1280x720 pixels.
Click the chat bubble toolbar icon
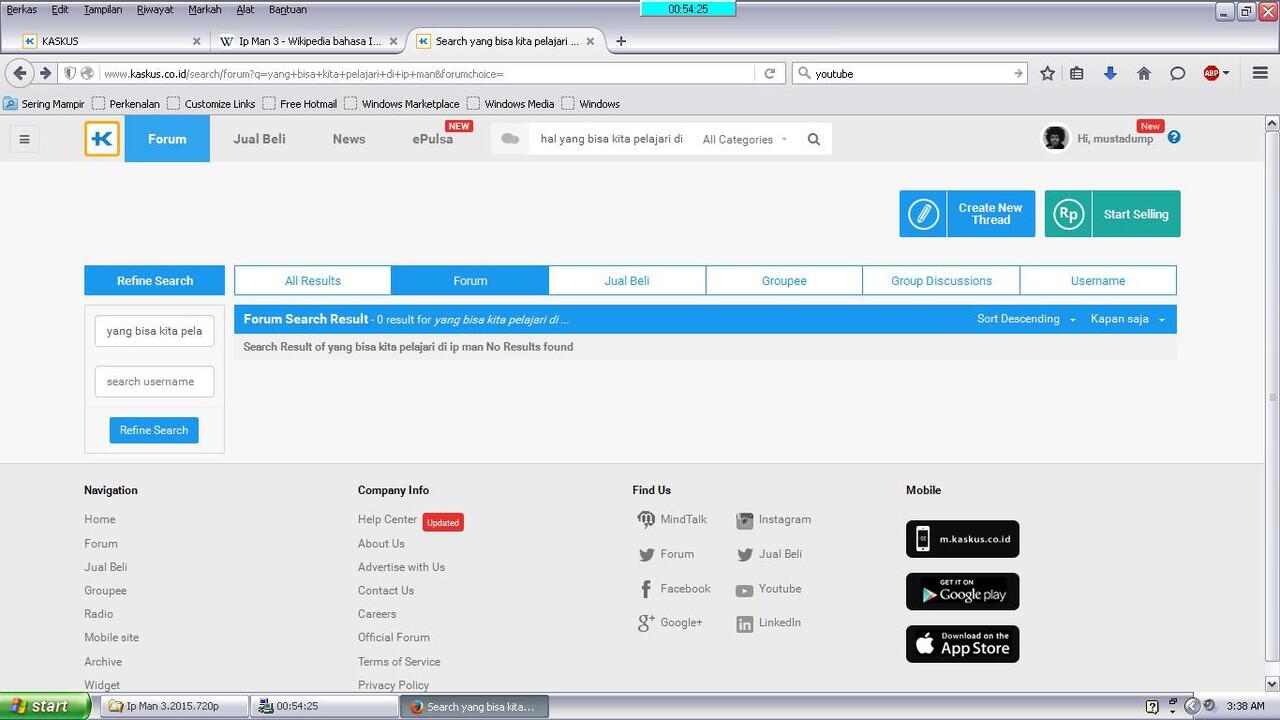[1178, 73]
